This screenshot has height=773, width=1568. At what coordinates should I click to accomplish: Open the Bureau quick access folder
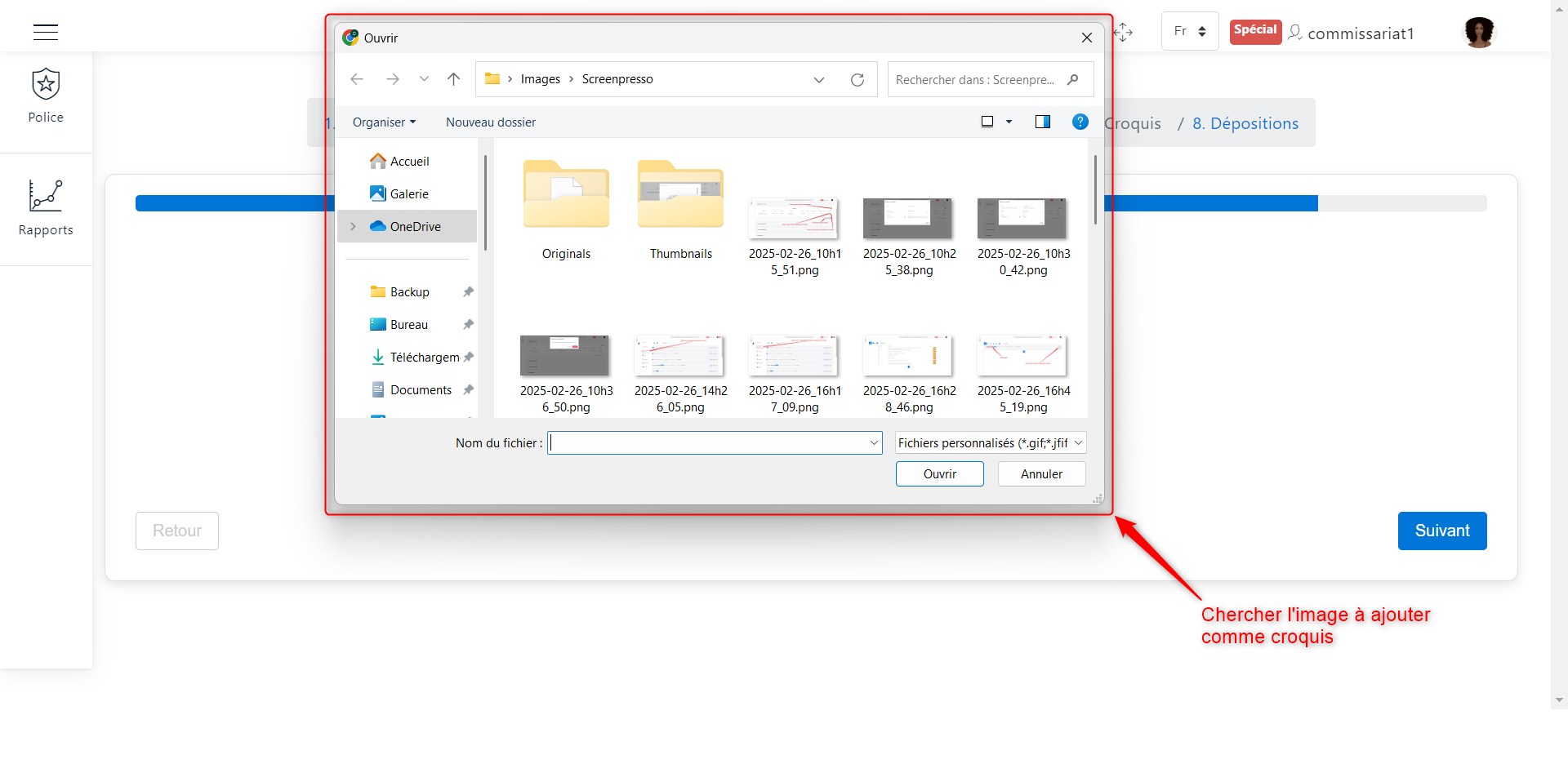click(x=399, y=325)
